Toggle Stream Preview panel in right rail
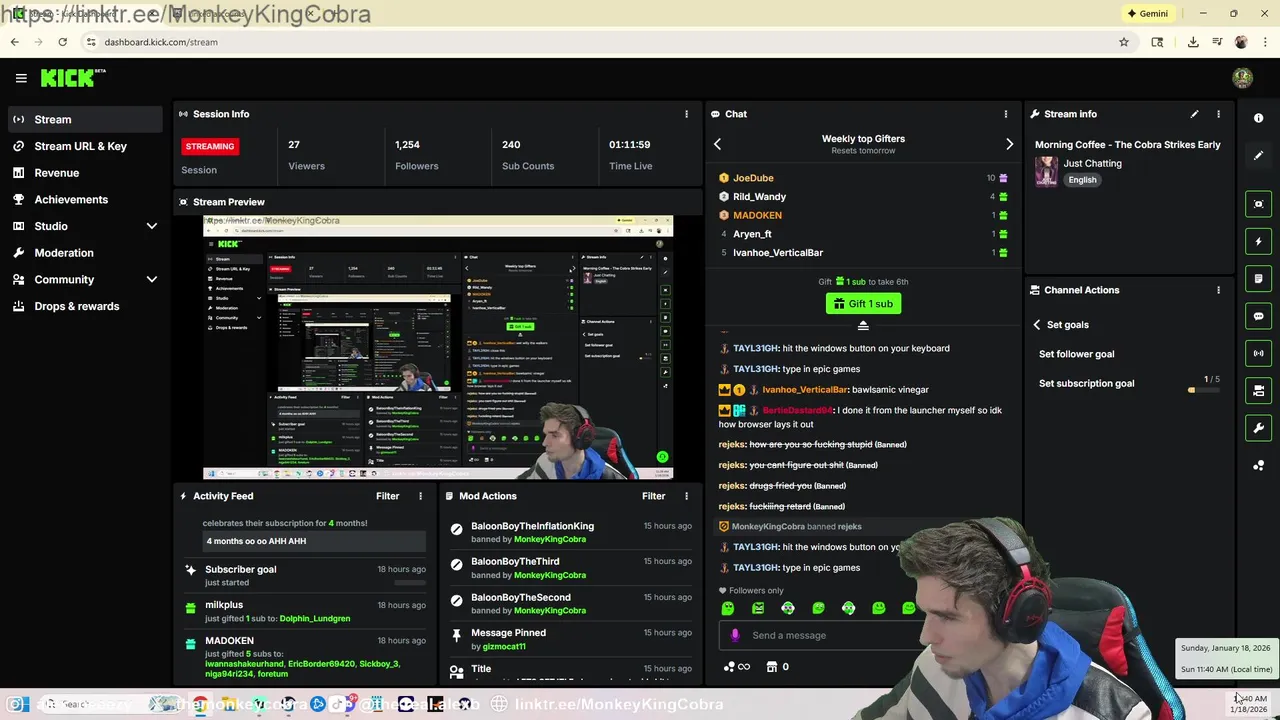The width and height of the screenshot is (1280, 720). tap(1259, 204)
